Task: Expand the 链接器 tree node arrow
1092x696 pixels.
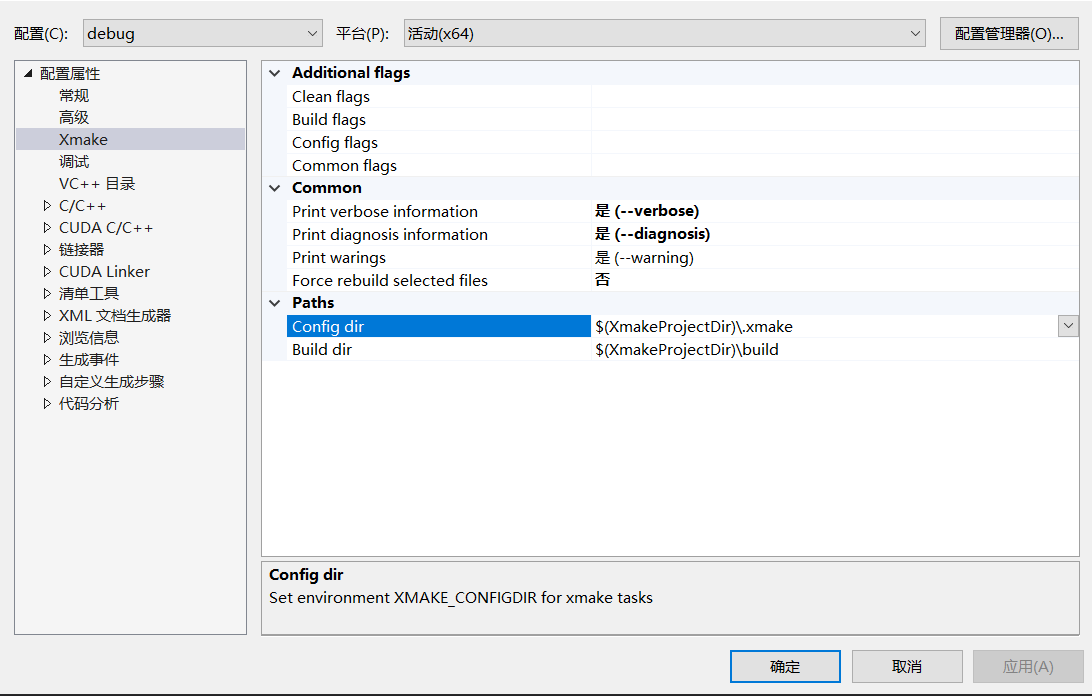Action: coord(47,250)
